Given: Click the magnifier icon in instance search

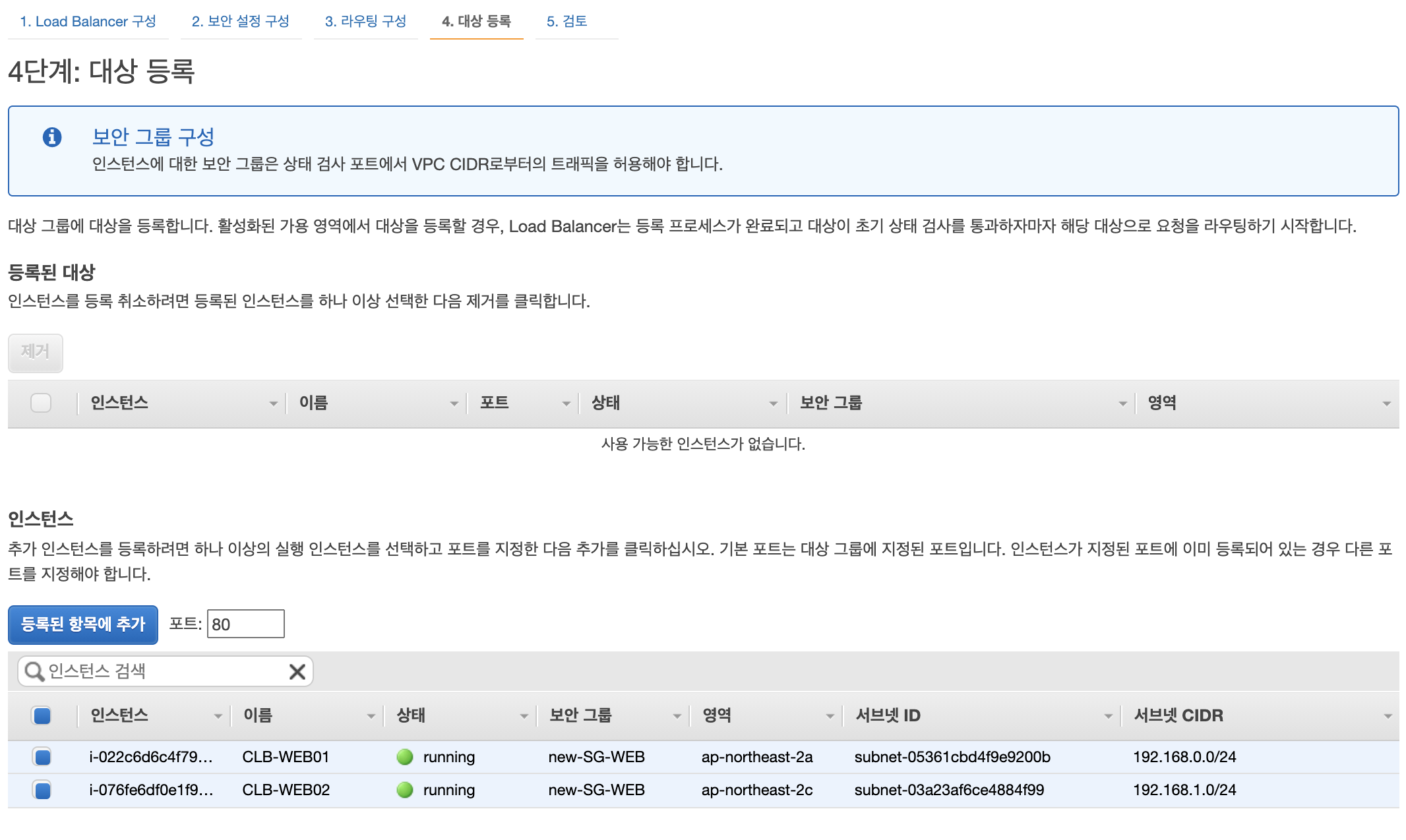Looking at the screenshot, I should pyautogui.click(x=34, y=671).
